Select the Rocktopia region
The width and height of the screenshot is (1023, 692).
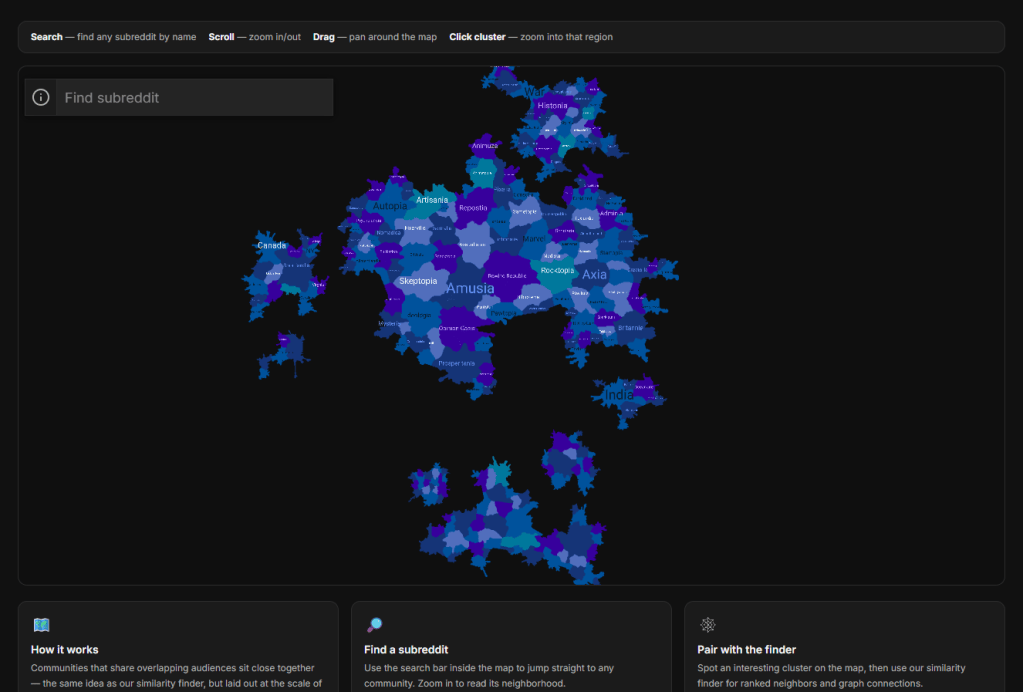click(x=557, y=270)
